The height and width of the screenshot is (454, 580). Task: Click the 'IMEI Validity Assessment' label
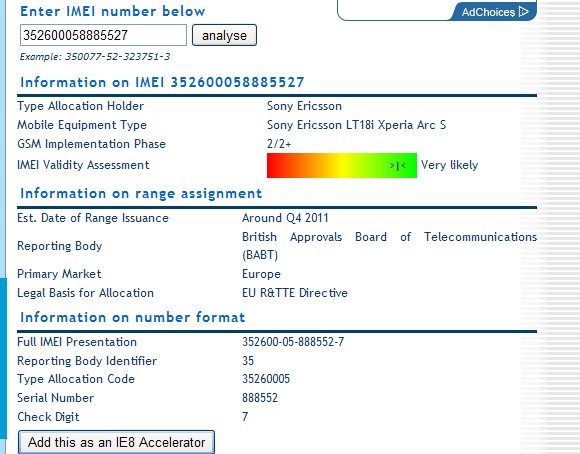(83, 165)
